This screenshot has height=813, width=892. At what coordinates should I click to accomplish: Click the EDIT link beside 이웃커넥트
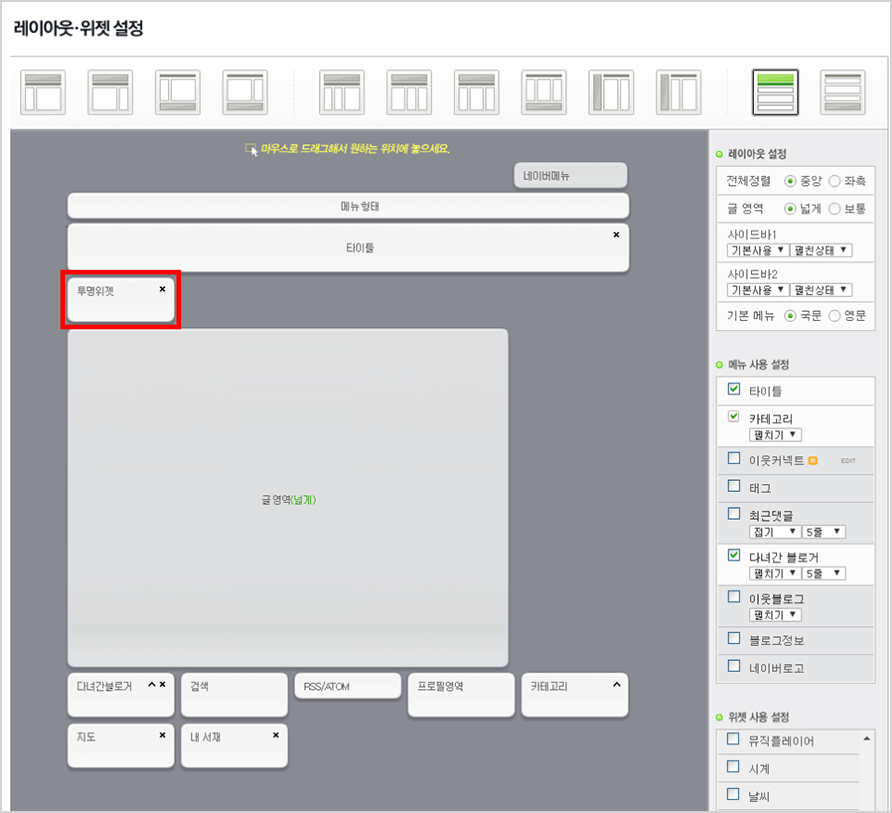[848, 460]
